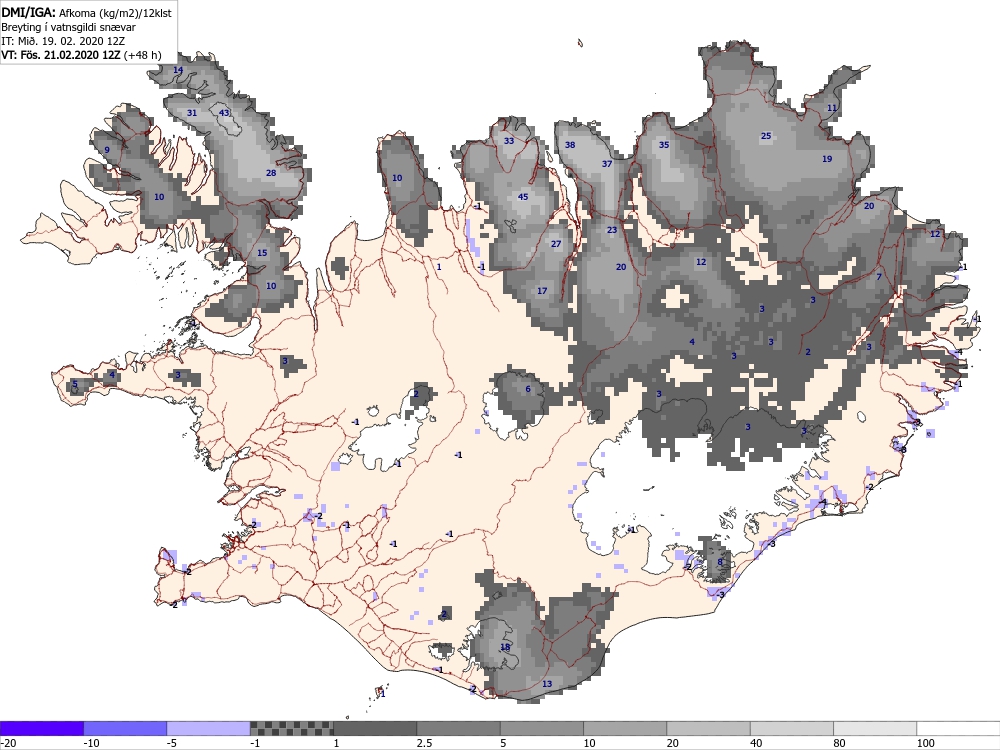
Task: Click the legend label '-10'
Action: click(x=92, y=743)
